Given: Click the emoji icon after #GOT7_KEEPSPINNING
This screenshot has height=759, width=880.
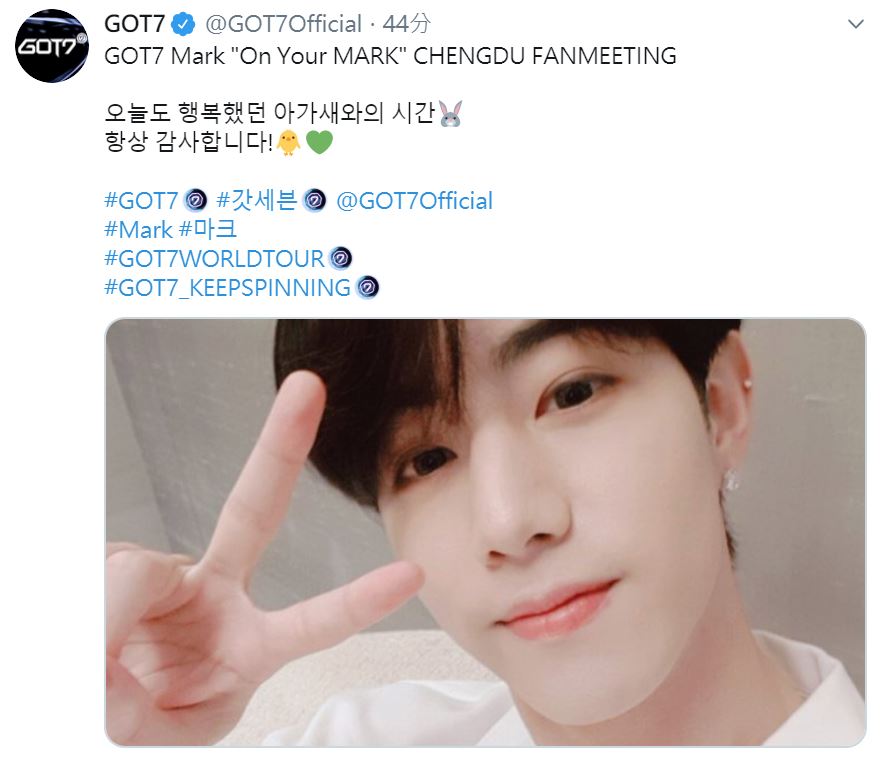Looking at the screenshot, I should click(368, 287).
